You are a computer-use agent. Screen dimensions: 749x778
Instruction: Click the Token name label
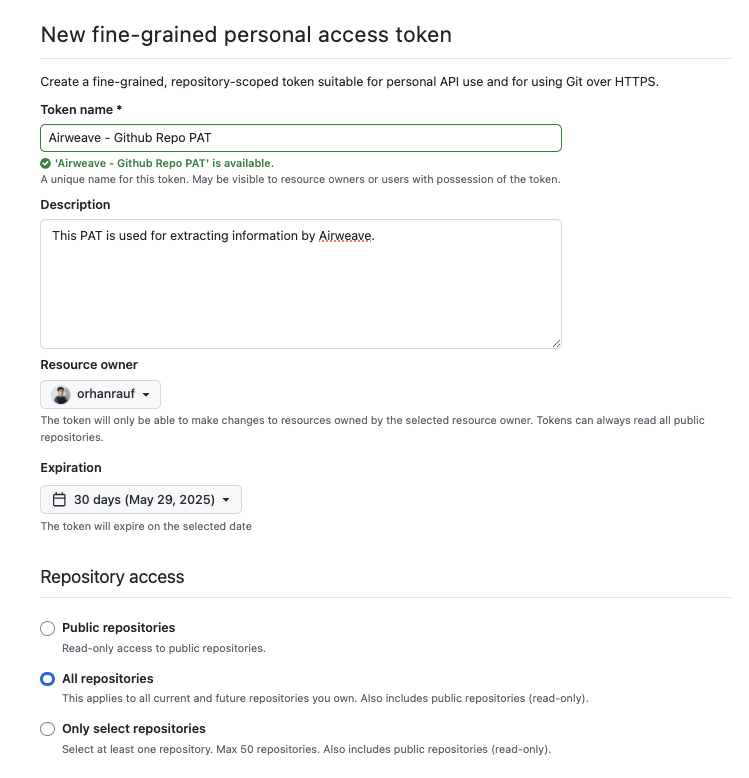tap(81, 109)
